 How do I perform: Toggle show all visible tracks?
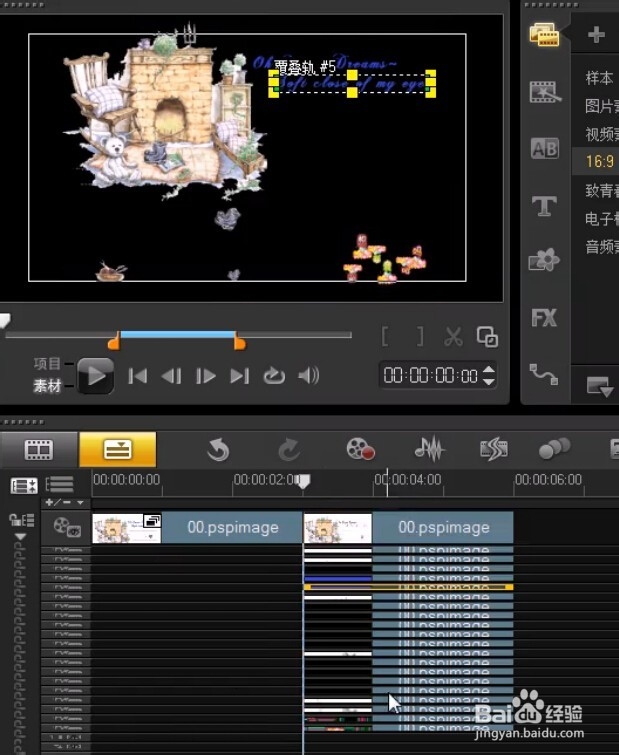[x=24, y=485]
